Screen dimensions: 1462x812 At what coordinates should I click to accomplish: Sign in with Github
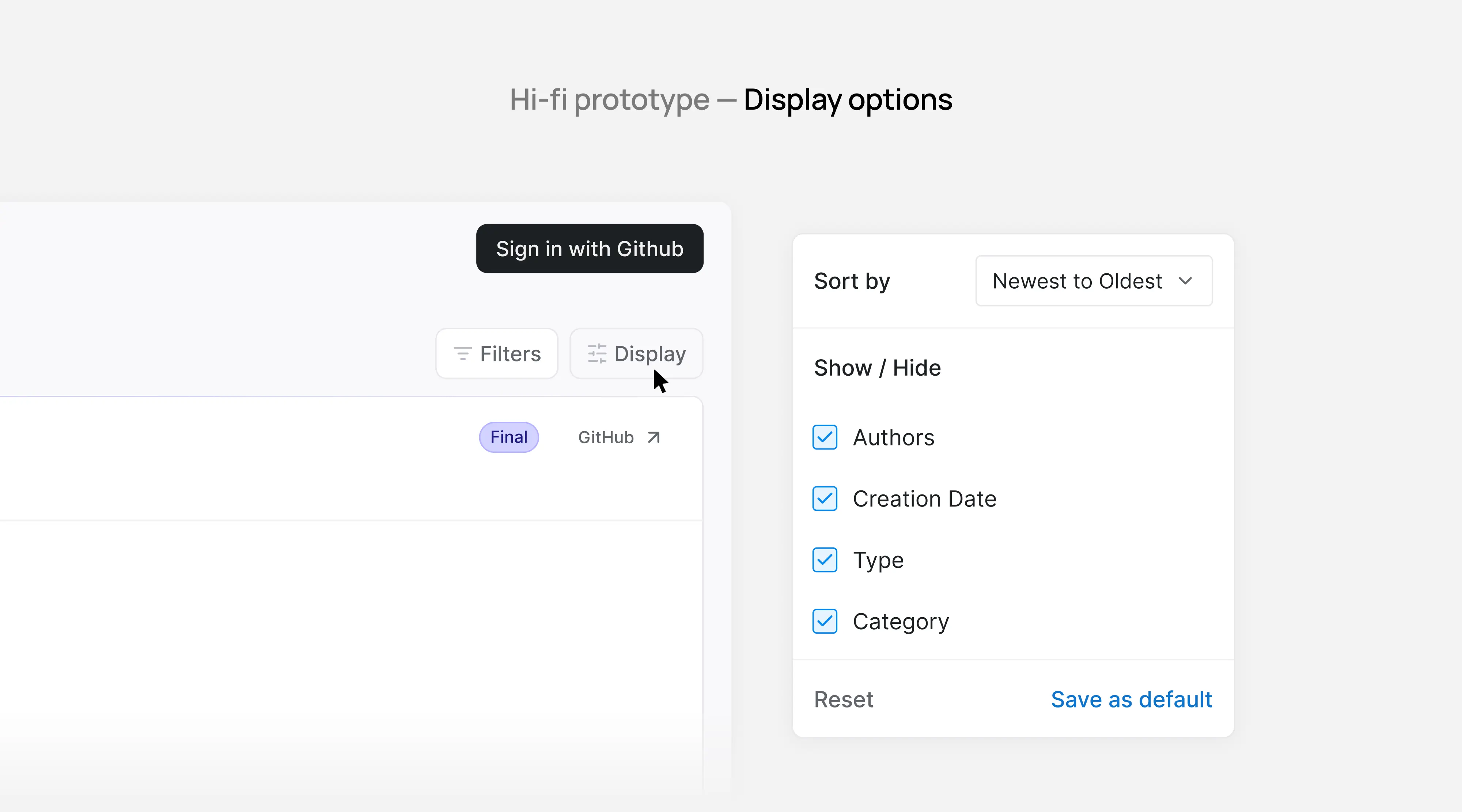point(590,248)
